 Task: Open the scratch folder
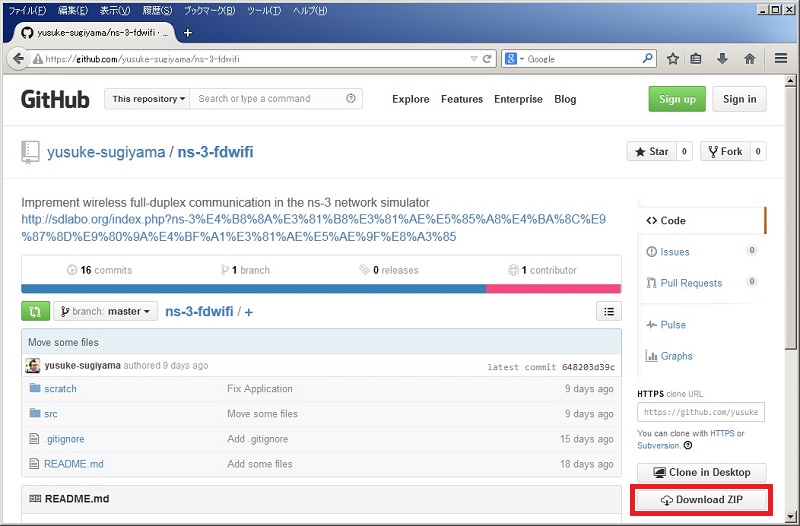[60, 389]
